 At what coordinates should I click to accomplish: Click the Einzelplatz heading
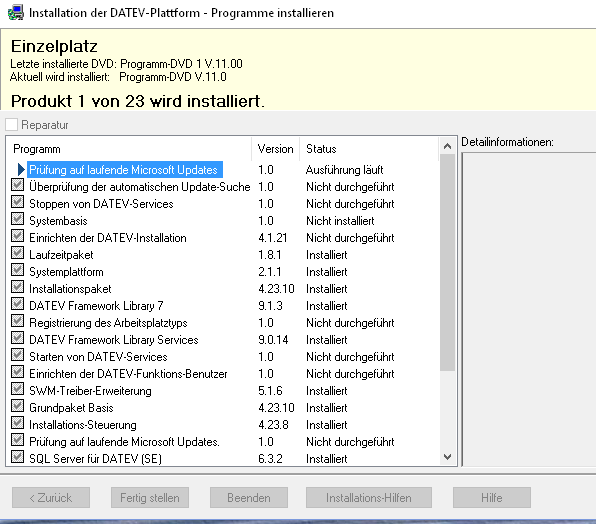click(54, 46)
